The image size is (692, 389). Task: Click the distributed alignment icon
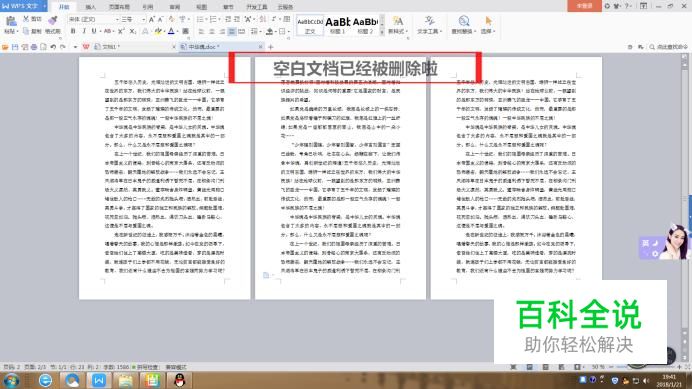[x=242, y=32]
